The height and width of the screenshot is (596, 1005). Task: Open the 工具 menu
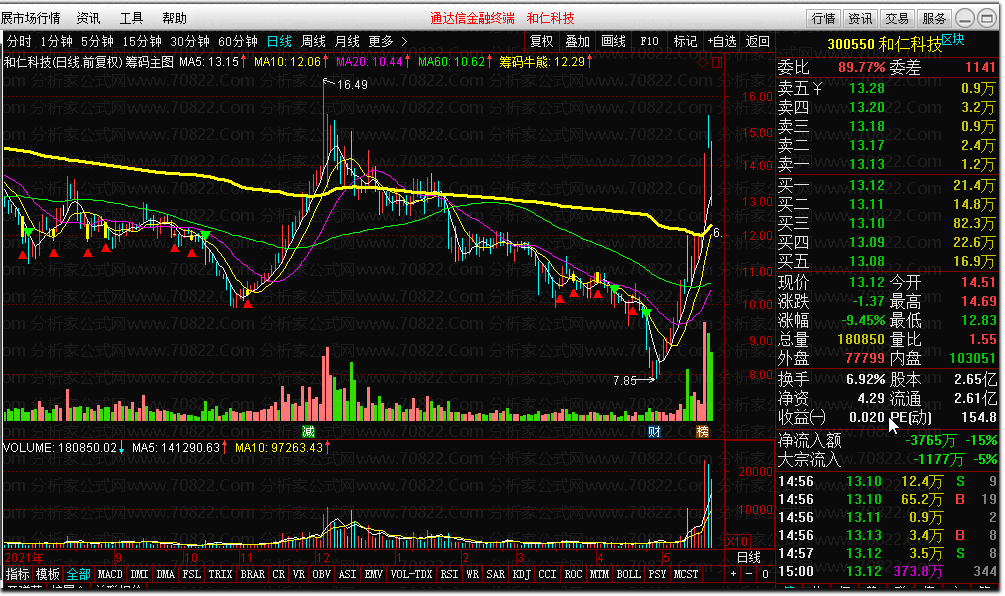click(131, 18)
